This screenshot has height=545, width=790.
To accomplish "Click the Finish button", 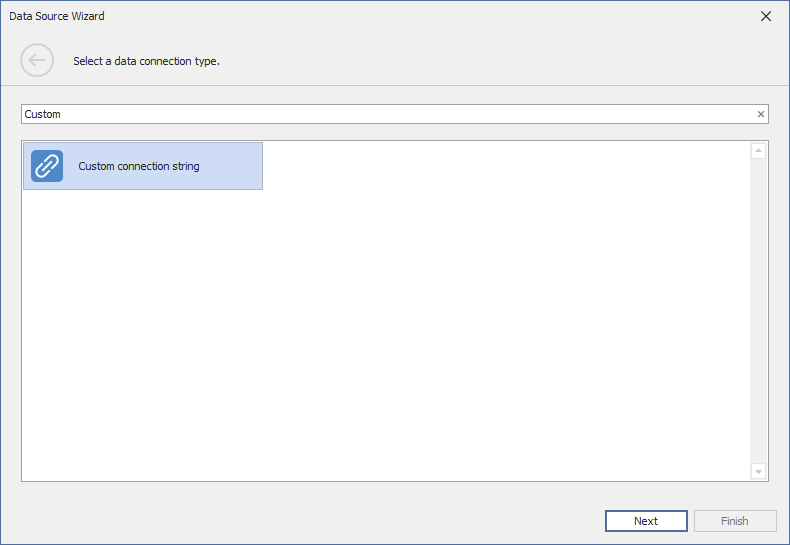I will 734,521.
